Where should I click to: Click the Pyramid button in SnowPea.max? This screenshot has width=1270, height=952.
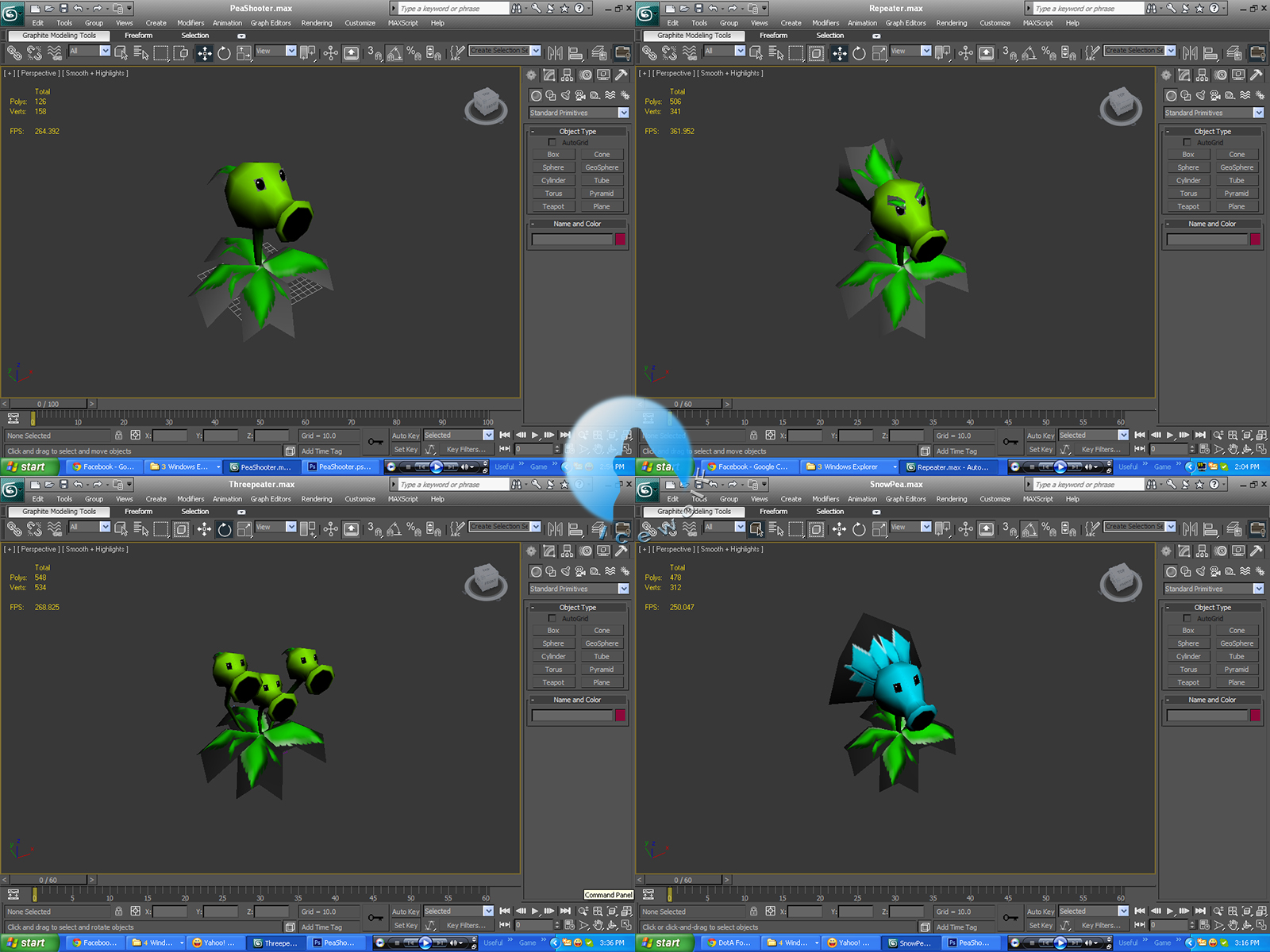click(x=1237, y=670)
